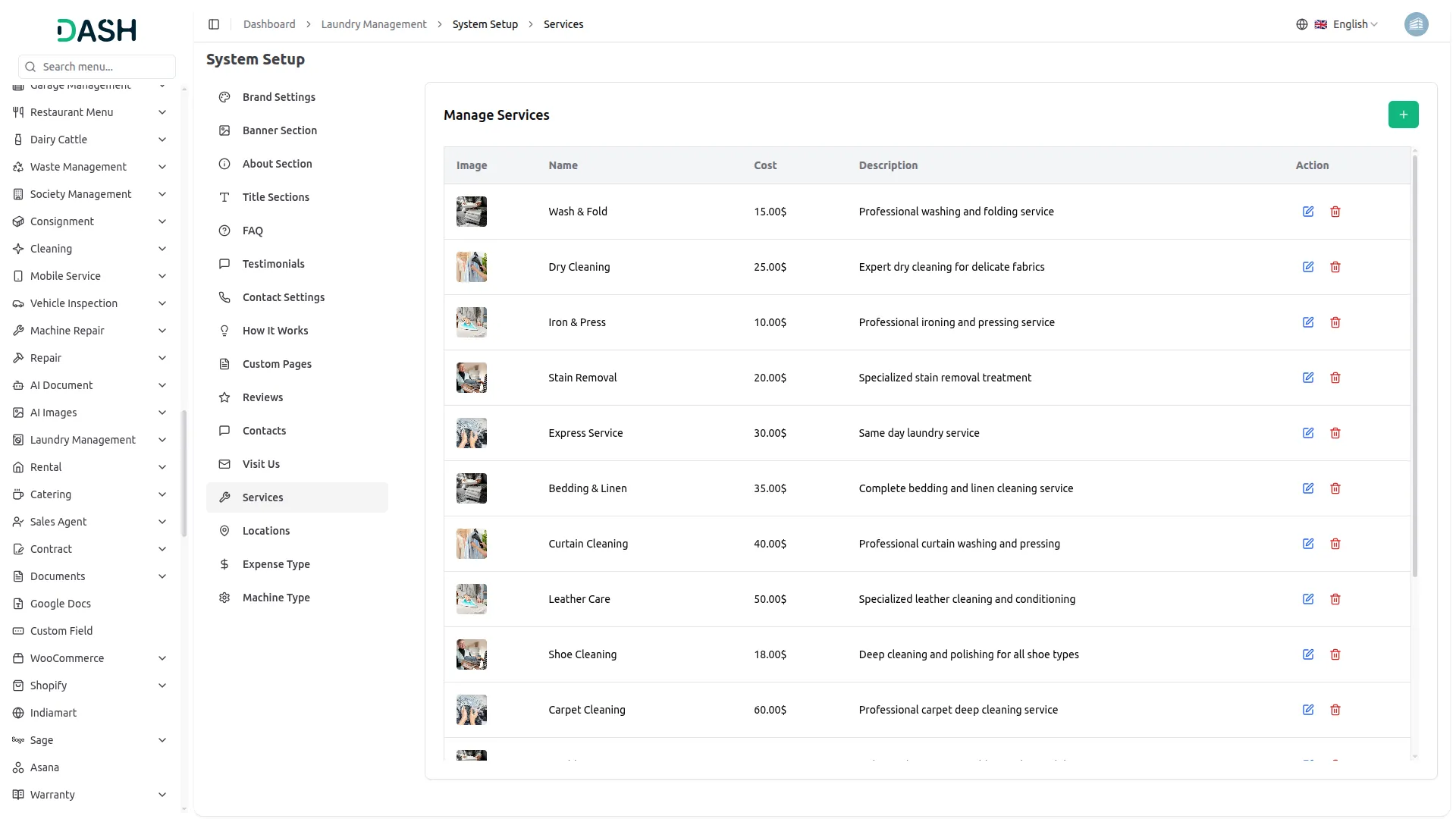The height and width of the screenshot is (819, 1456).
Task: Open Brand Settings section
Action: [x=297, y=97]
